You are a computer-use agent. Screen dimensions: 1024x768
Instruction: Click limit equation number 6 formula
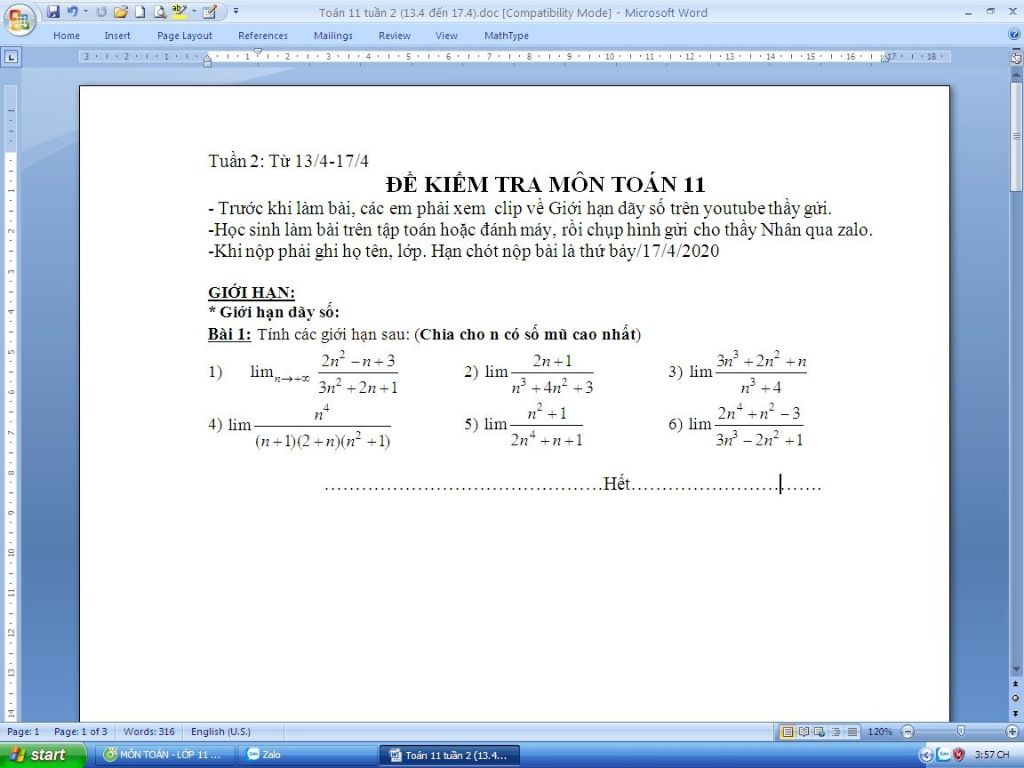pos(746,426)
